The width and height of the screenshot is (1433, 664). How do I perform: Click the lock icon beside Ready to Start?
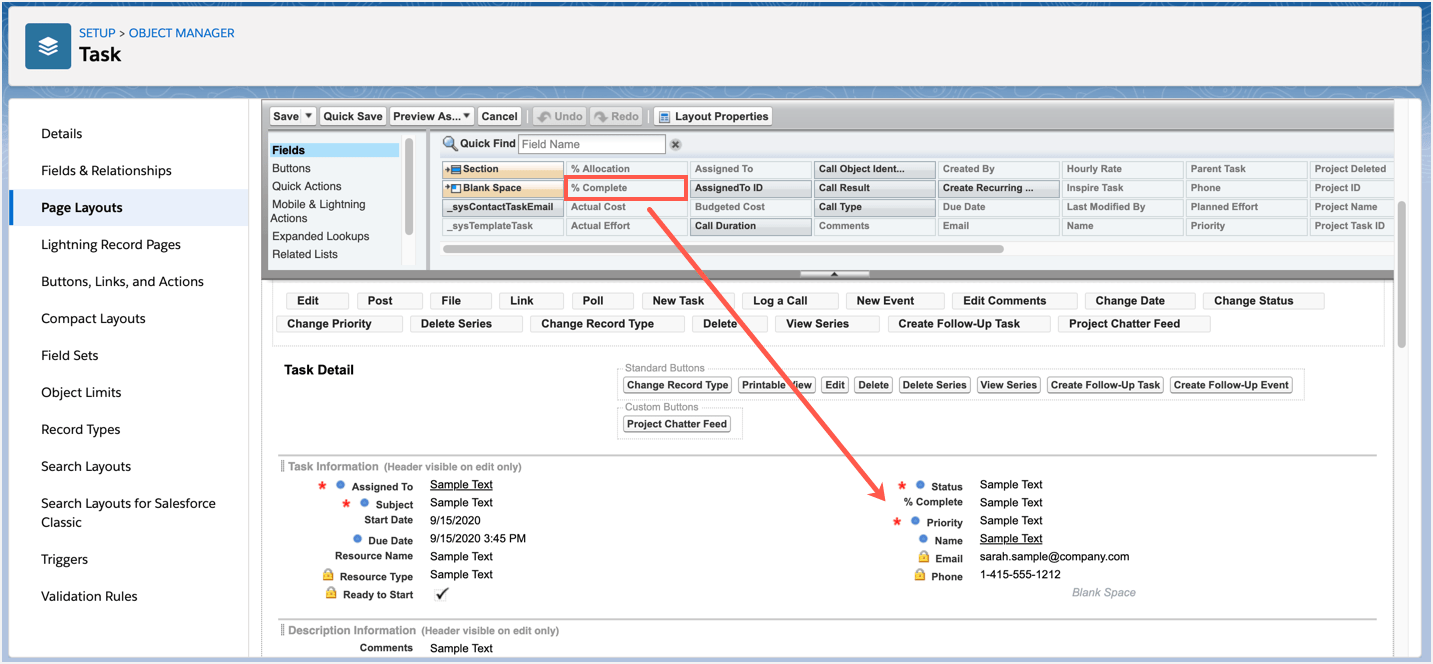(330, 592)
